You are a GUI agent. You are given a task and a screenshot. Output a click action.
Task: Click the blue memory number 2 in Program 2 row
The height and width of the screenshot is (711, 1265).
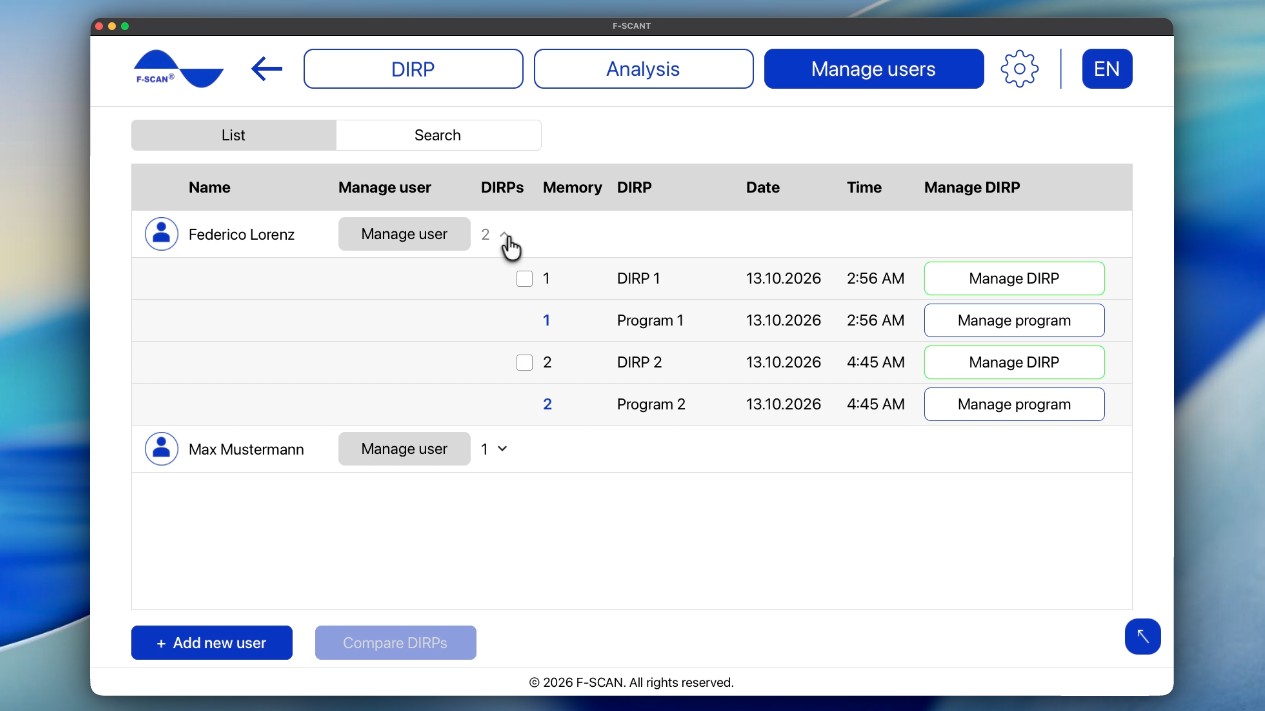click(547, 405)
